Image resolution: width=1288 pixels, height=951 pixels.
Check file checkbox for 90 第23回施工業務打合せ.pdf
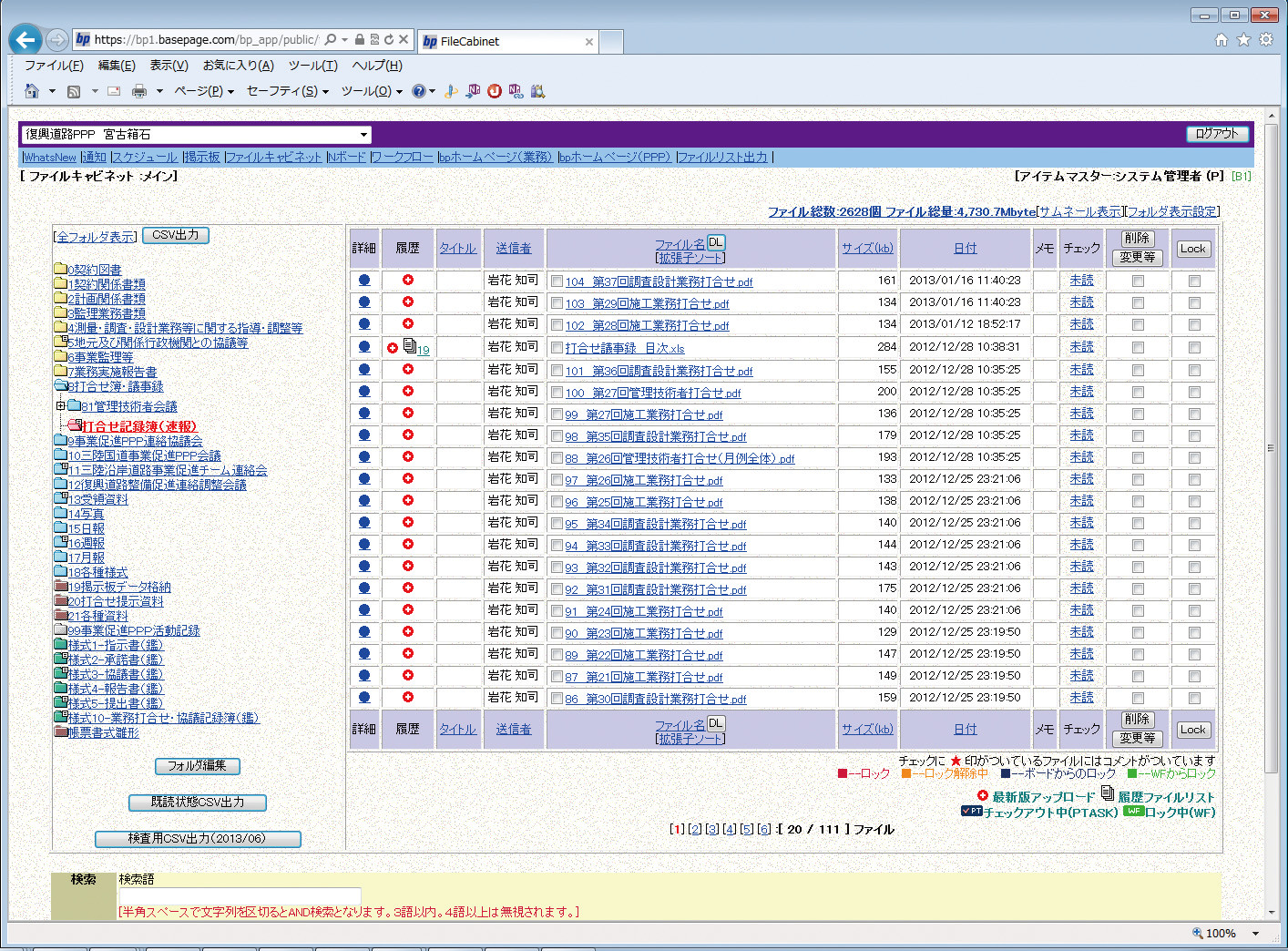[557, 633]
